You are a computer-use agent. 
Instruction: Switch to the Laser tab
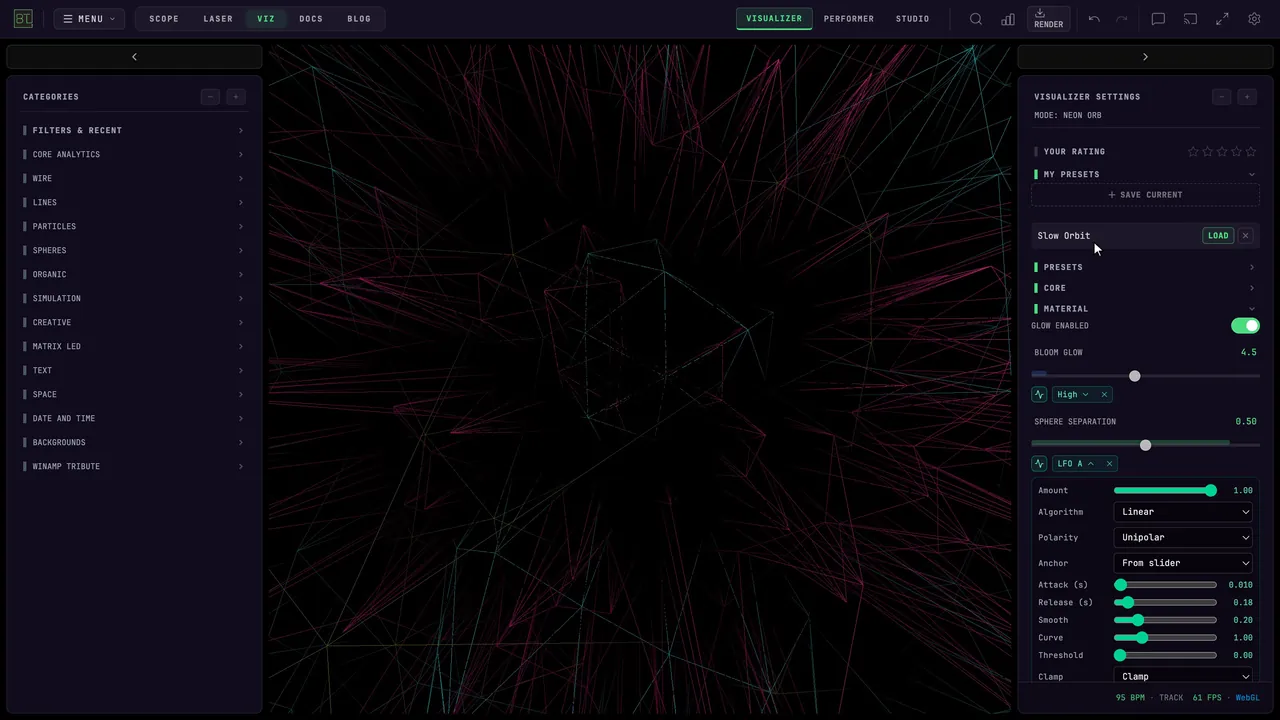click(218, 19)
